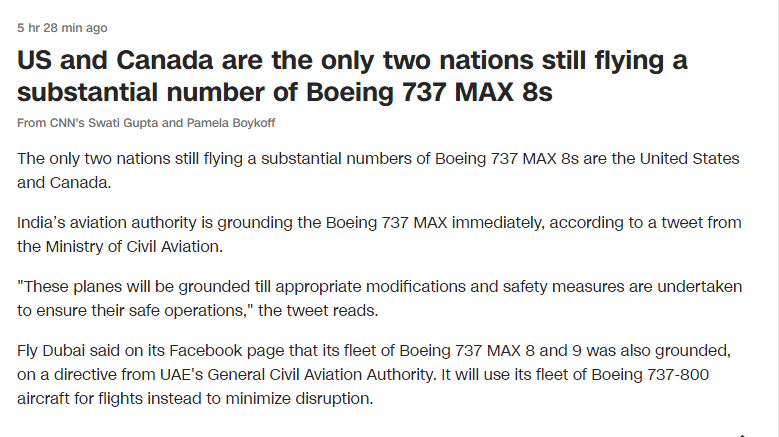Click the paragraph about India's aviation authority
The image size is (779, 437).
pos(379,234)
